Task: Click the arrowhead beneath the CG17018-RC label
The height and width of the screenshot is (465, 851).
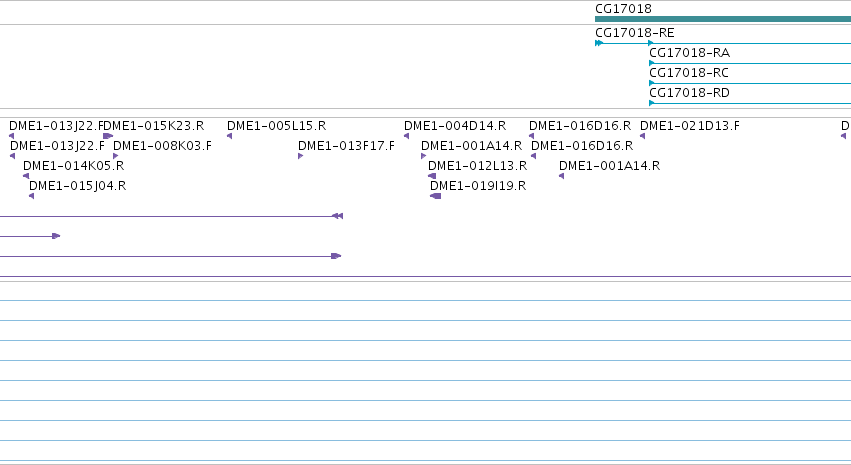Action: click(652, 83)
